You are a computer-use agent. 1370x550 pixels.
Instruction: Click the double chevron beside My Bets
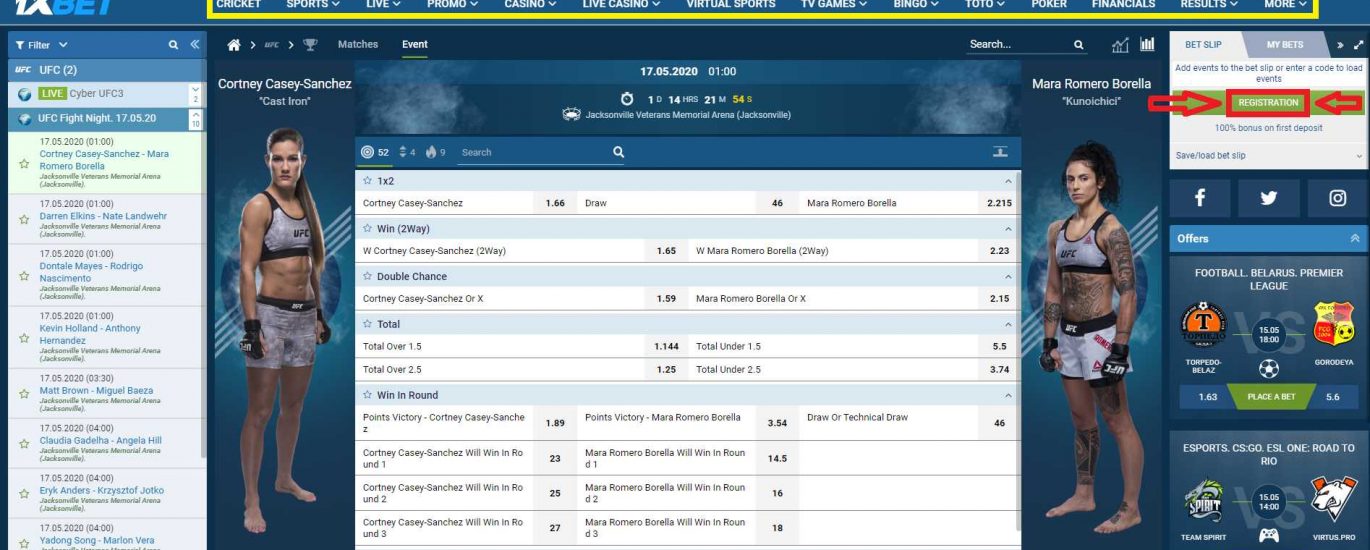(1340, 45)
